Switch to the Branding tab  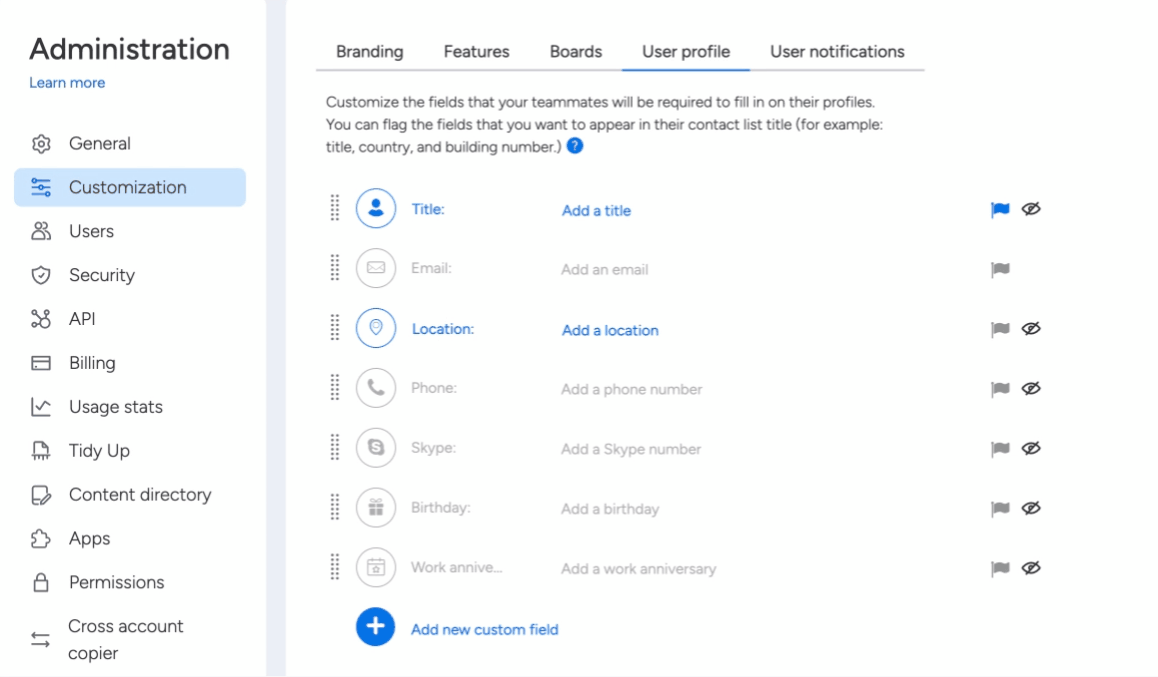370,52
